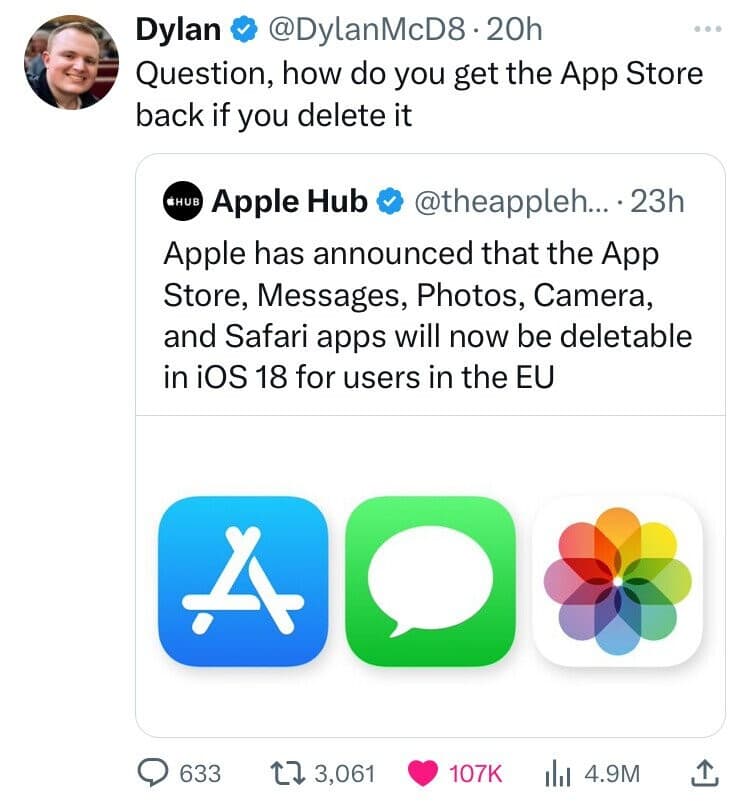The height and width of the screenshot is (804, 750).
Task: Retweet using the repost arrows icon
Action: pos(287,773)
